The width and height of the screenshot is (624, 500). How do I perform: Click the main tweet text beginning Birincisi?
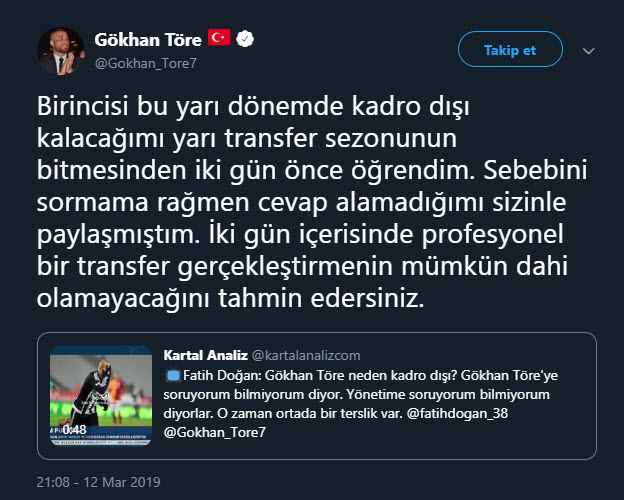tap(312, 202)
